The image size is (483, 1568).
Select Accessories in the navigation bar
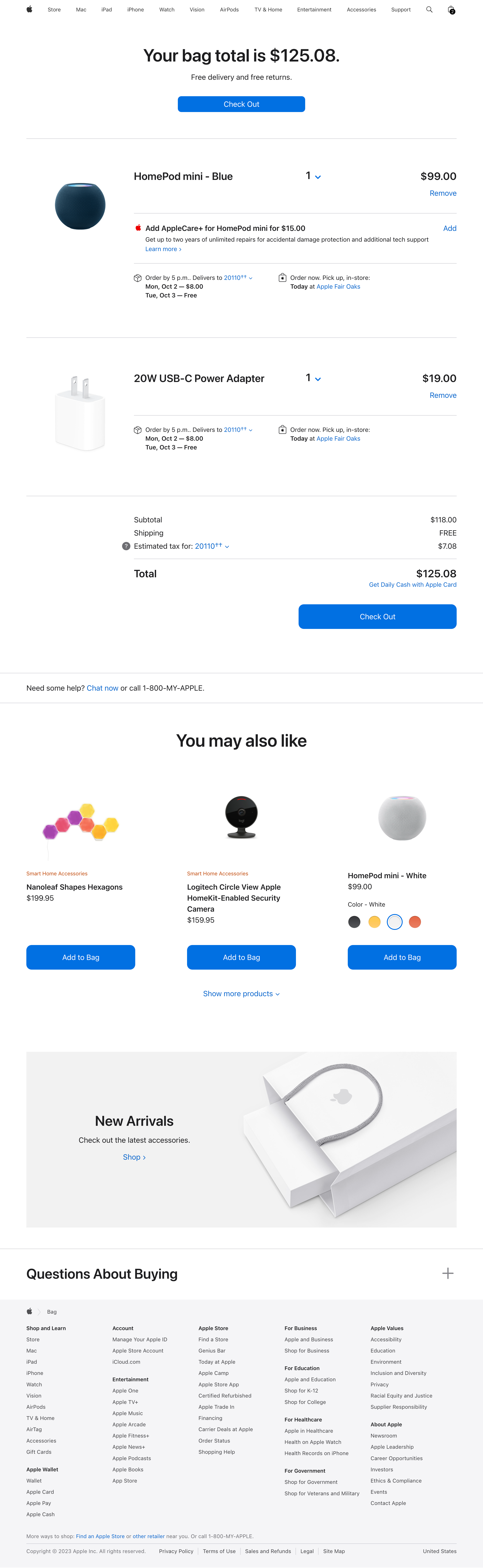361,9
